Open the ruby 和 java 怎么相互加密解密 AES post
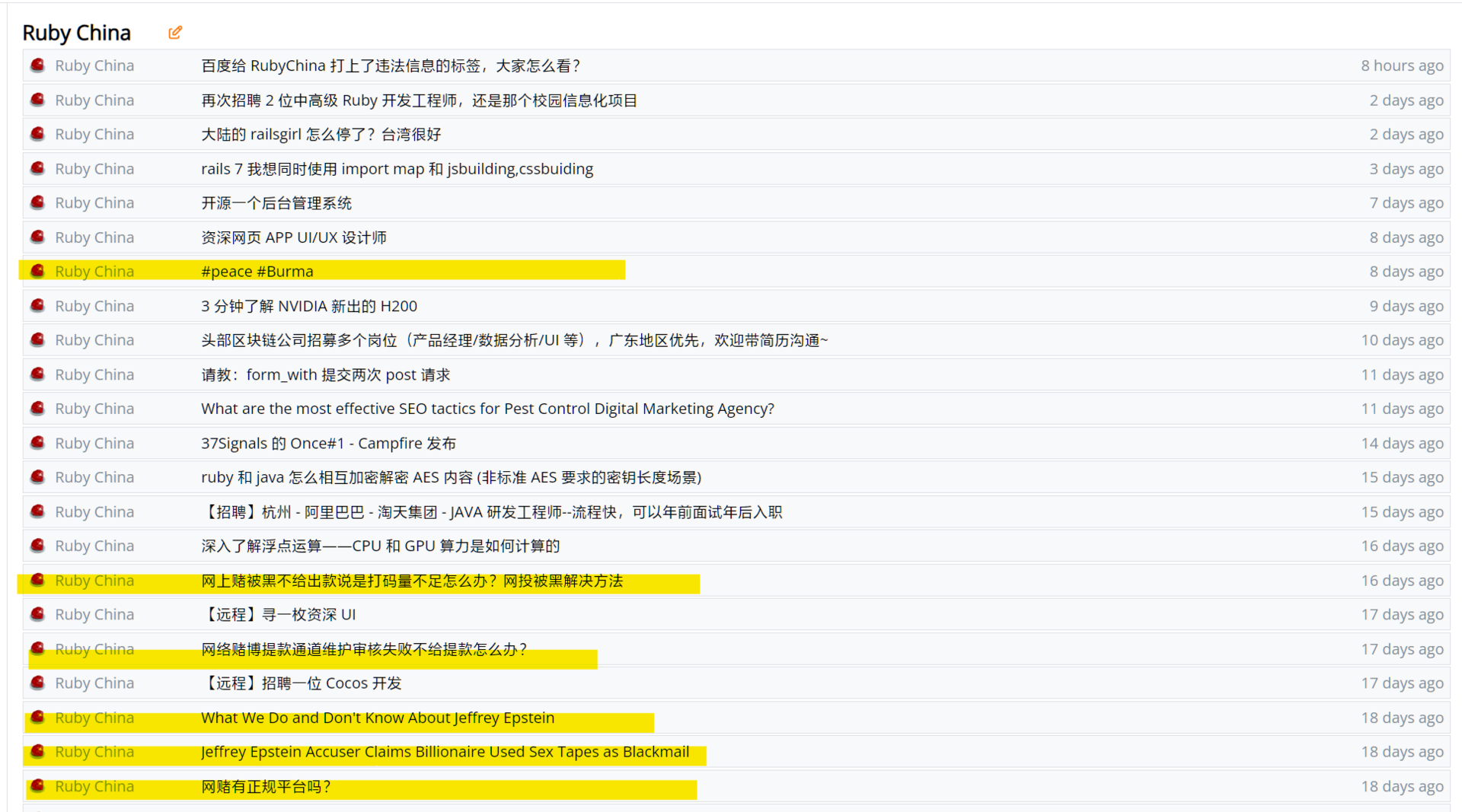 click(452, 476)
